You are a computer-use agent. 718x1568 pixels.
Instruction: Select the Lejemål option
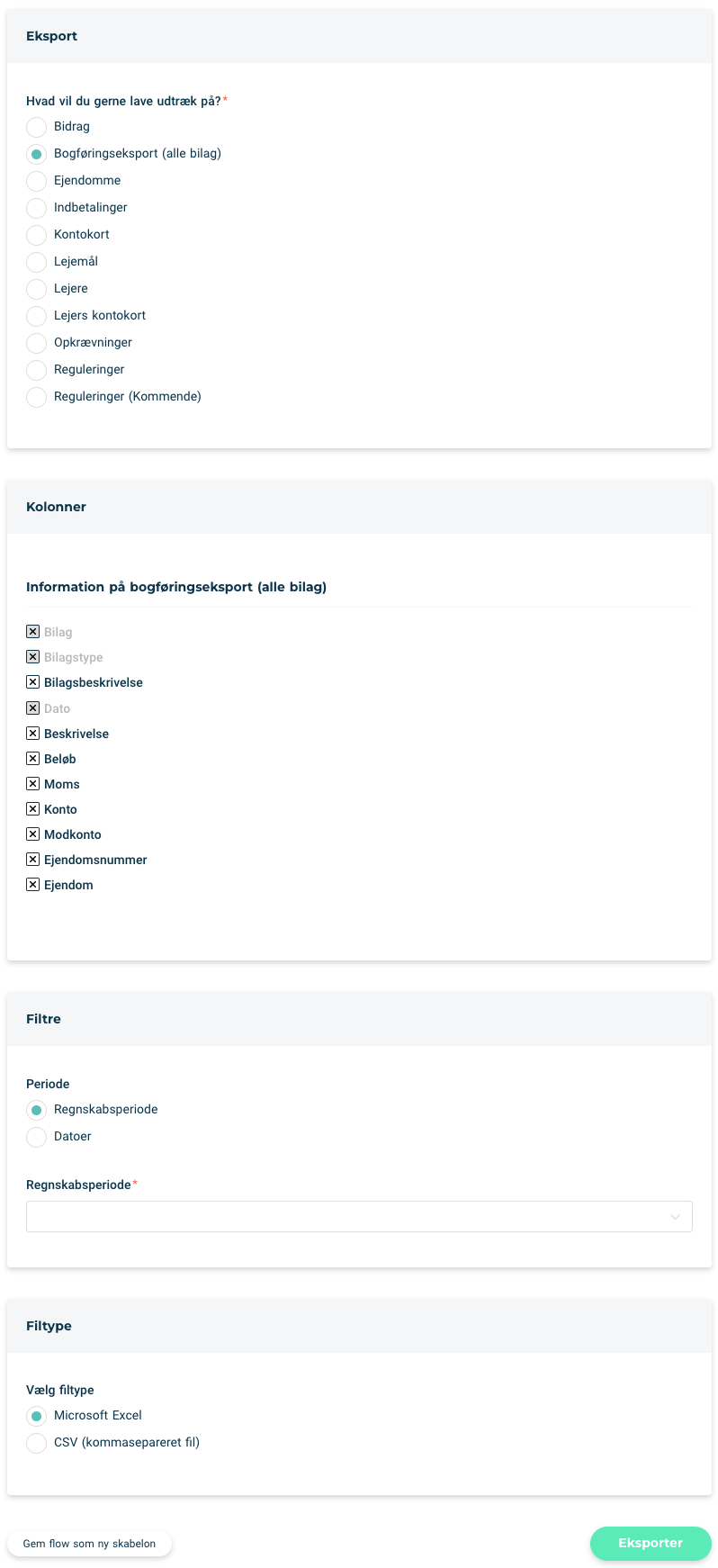[x=36, y=262]
